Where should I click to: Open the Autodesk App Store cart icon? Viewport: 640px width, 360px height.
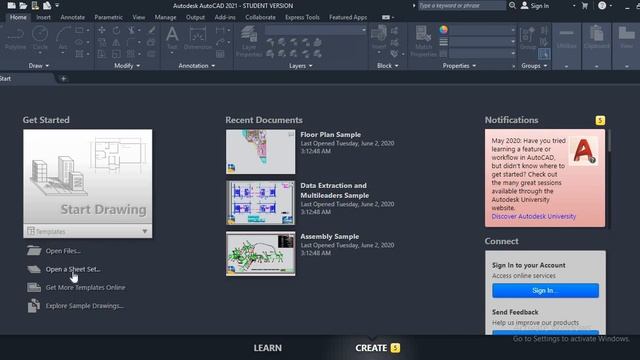pyautogui.click(x=584, y=5)
